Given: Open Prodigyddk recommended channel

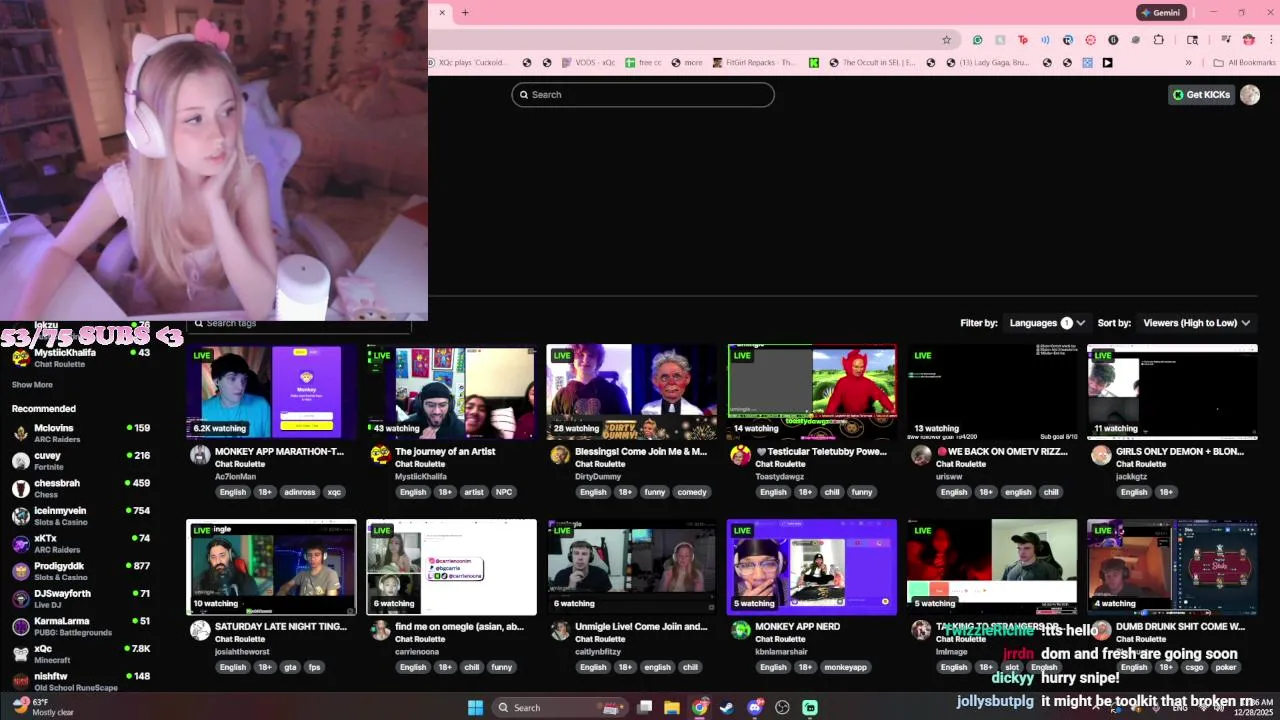Looking at the screenshot, I should click(80, 571).
